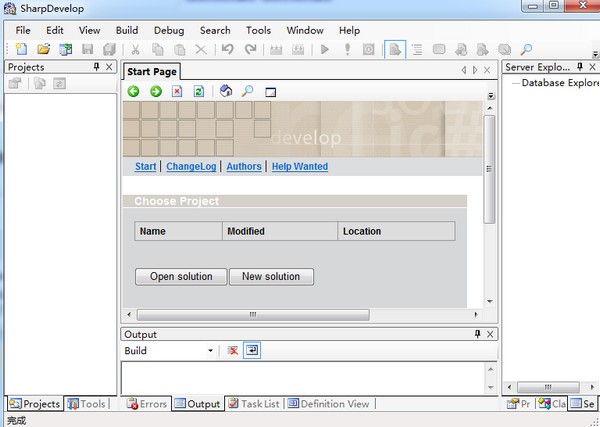Click the exclamation mark toolbar icon

[x=347, y=49]
